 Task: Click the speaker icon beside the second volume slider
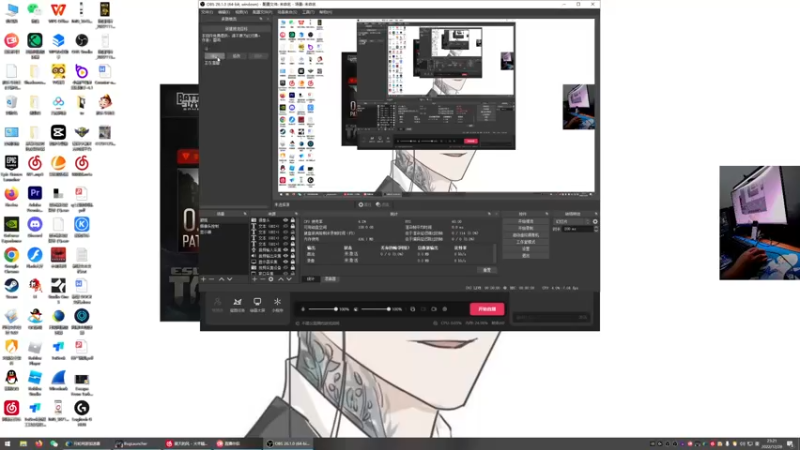pos(356,309)
